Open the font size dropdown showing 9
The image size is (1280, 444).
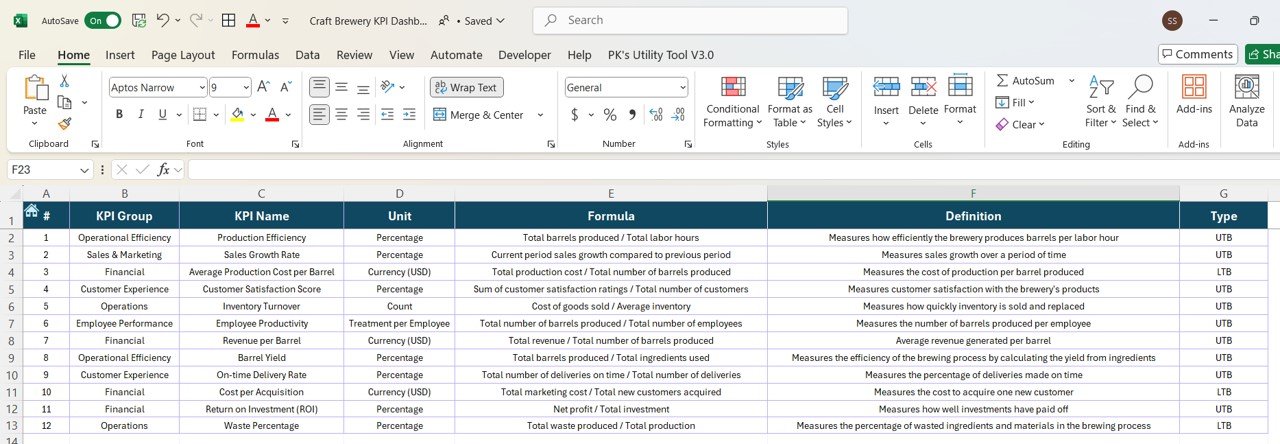(245, 87)
